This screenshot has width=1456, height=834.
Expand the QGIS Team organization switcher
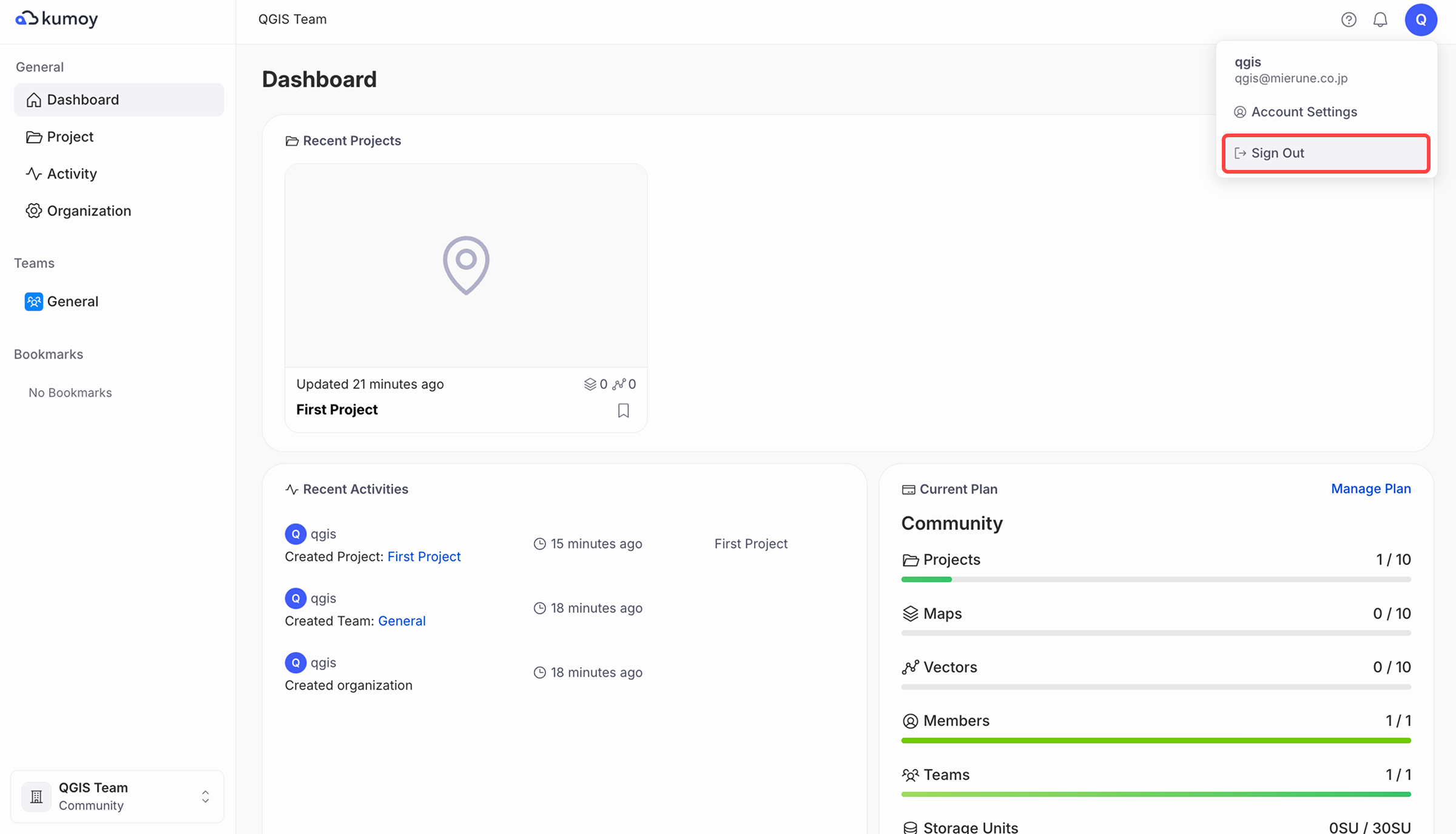click(x=205, y=796)
